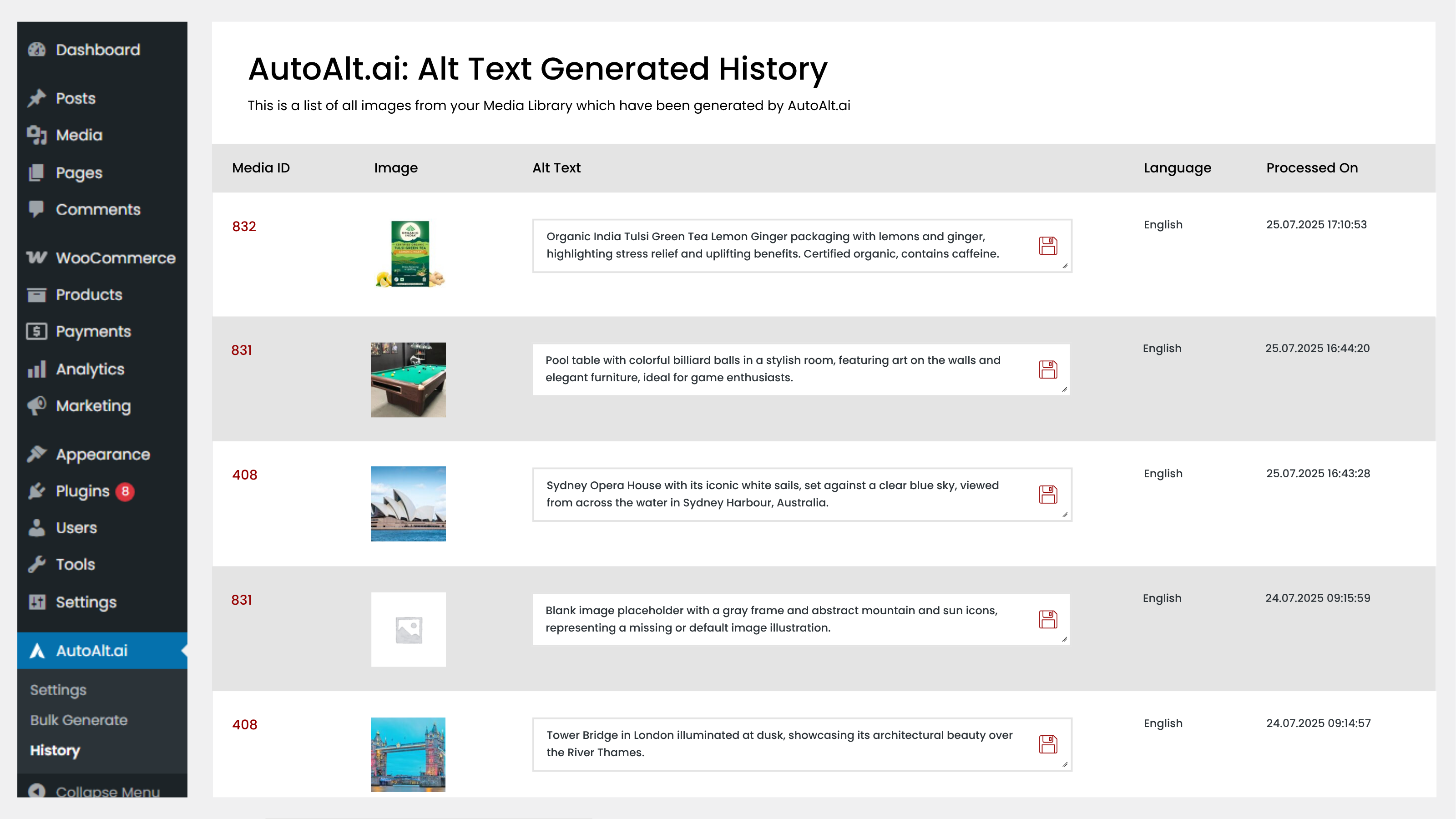1456x819 pixels.
Task: Open the Bulk Generate page
Action: pyautogui.click(x=78, y=720)
